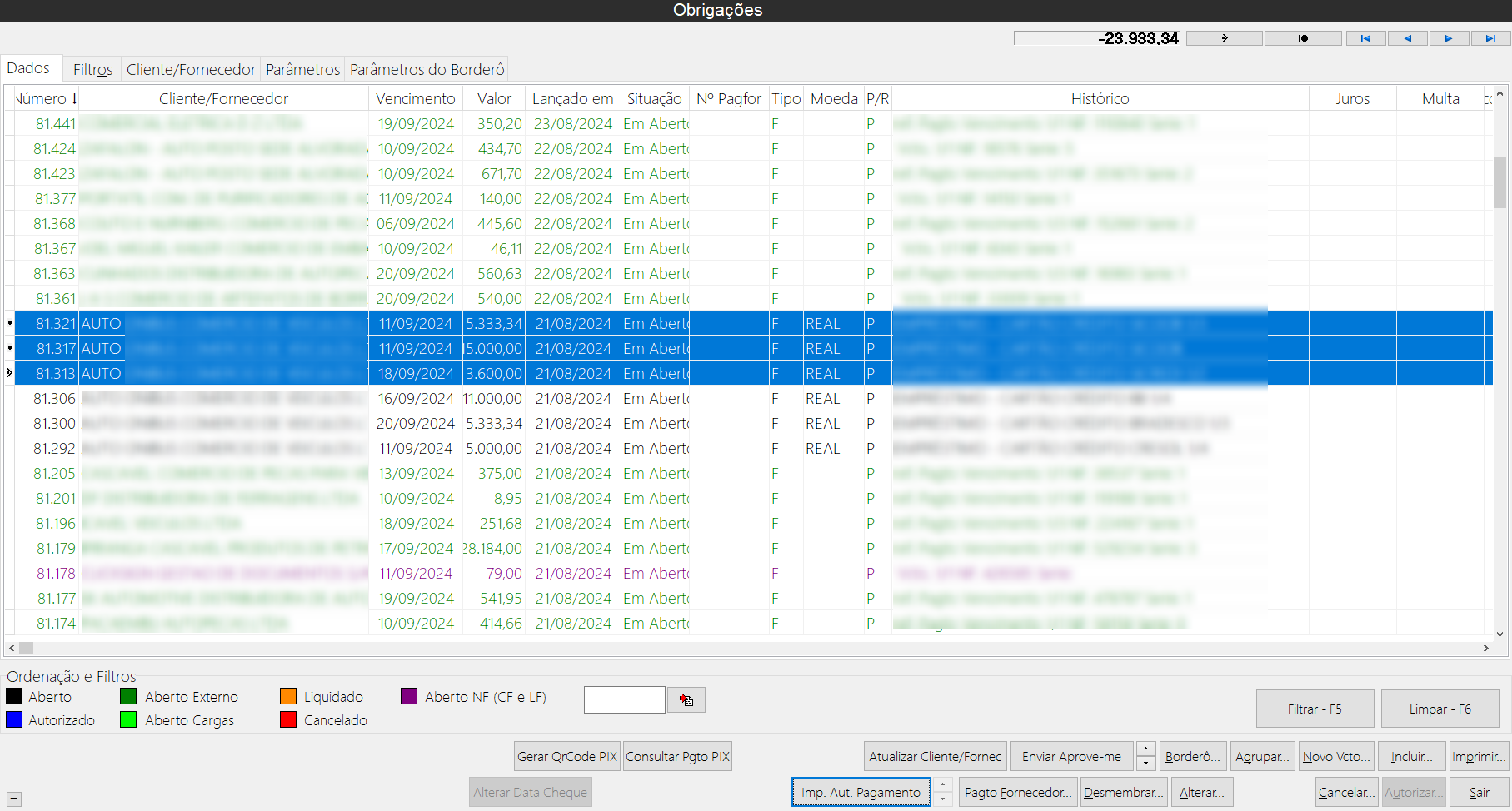Click Pagto Fornecedor... button
1512x811 pixels.
[1018, 792]
